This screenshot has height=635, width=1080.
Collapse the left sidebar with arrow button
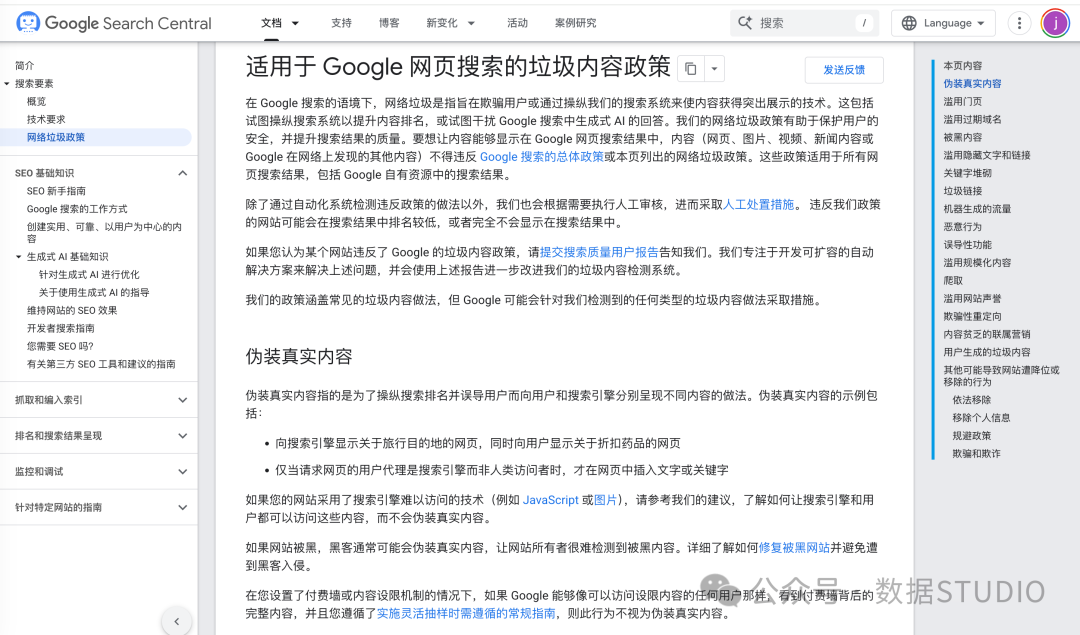click(177, 621)
